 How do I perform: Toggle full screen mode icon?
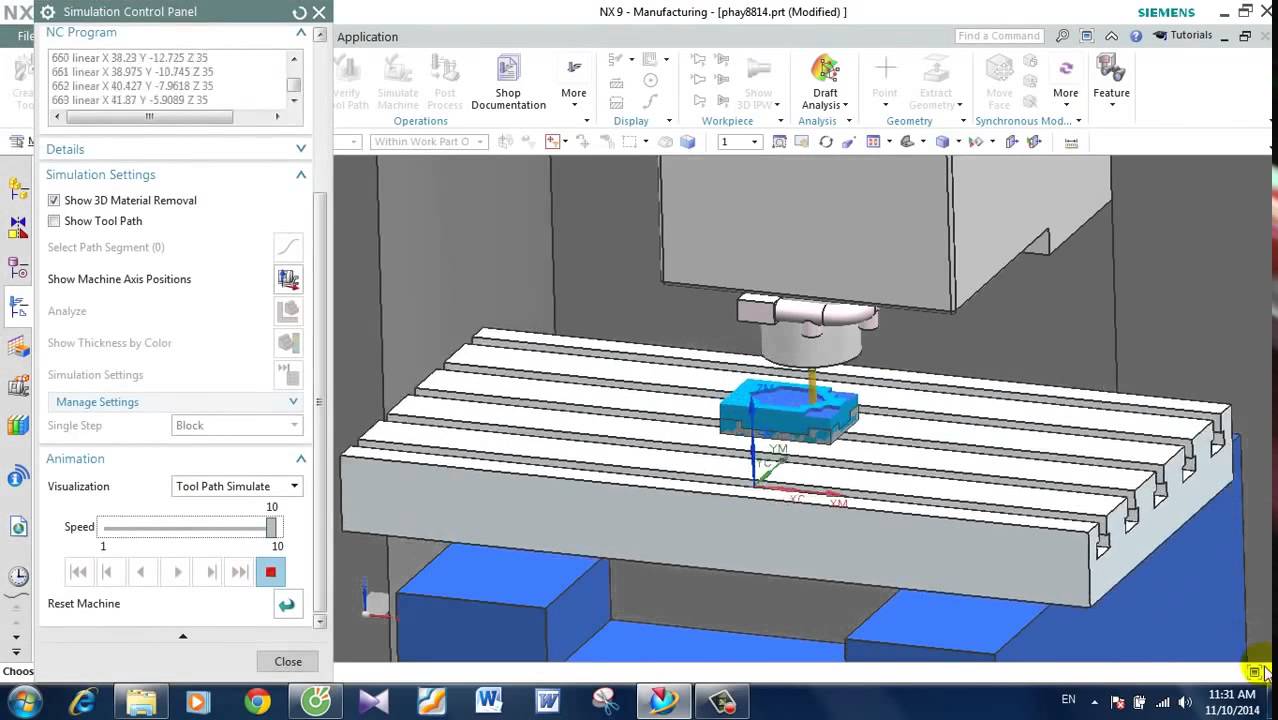1087,36
